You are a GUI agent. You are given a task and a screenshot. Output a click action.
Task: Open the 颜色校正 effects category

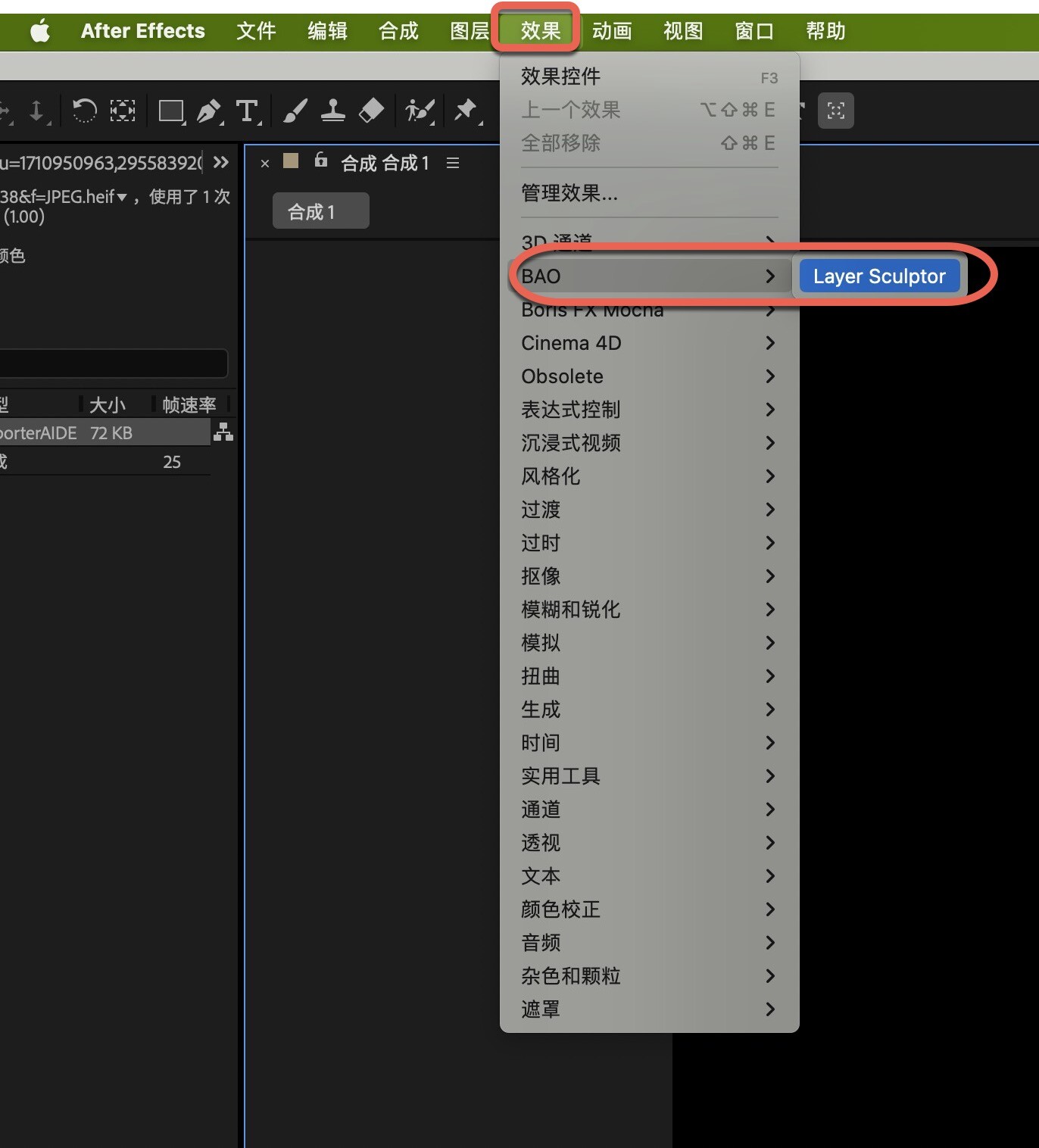(x=650, y=909)
